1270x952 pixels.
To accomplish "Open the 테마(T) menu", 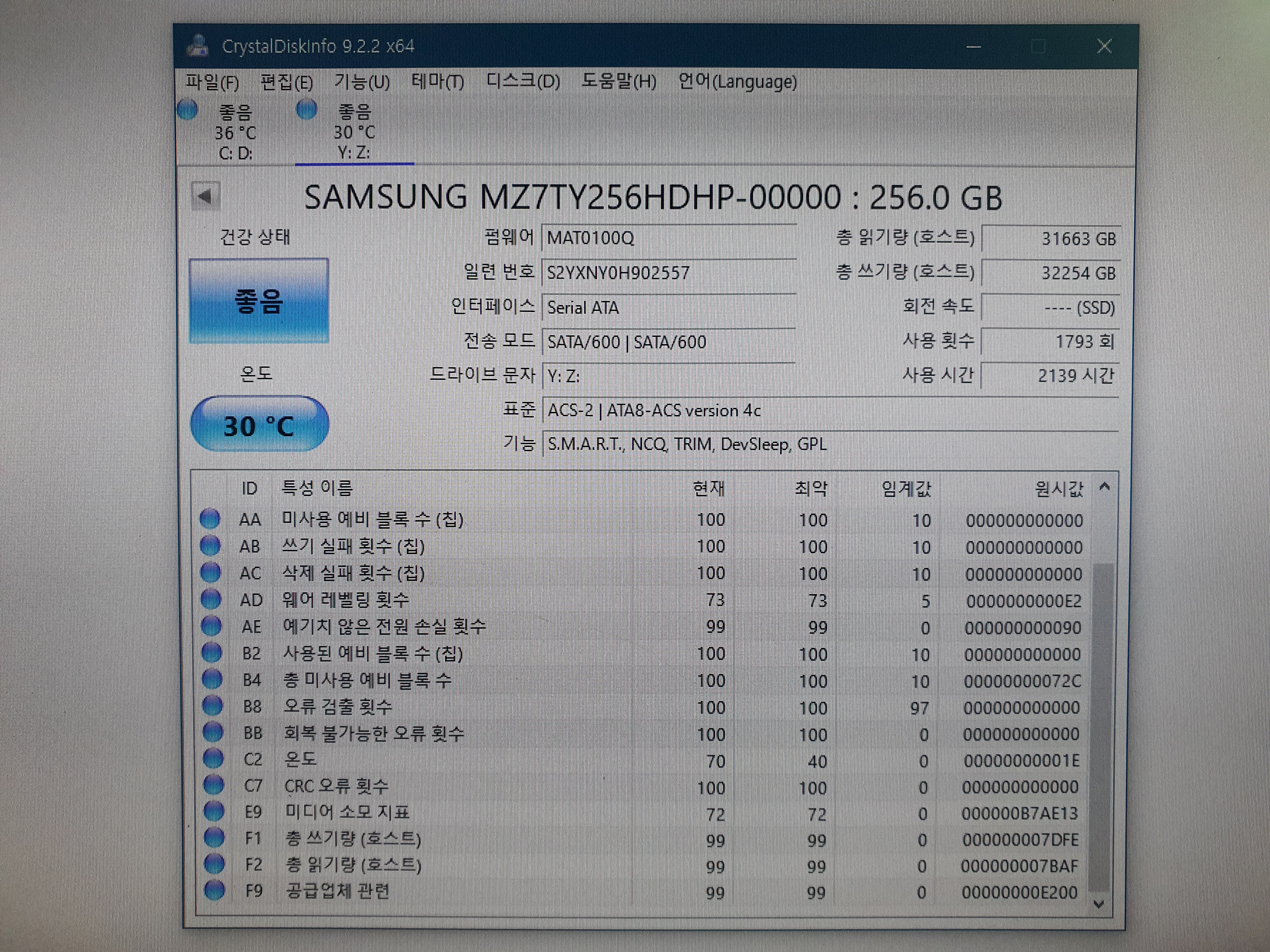I will (438, 82).
